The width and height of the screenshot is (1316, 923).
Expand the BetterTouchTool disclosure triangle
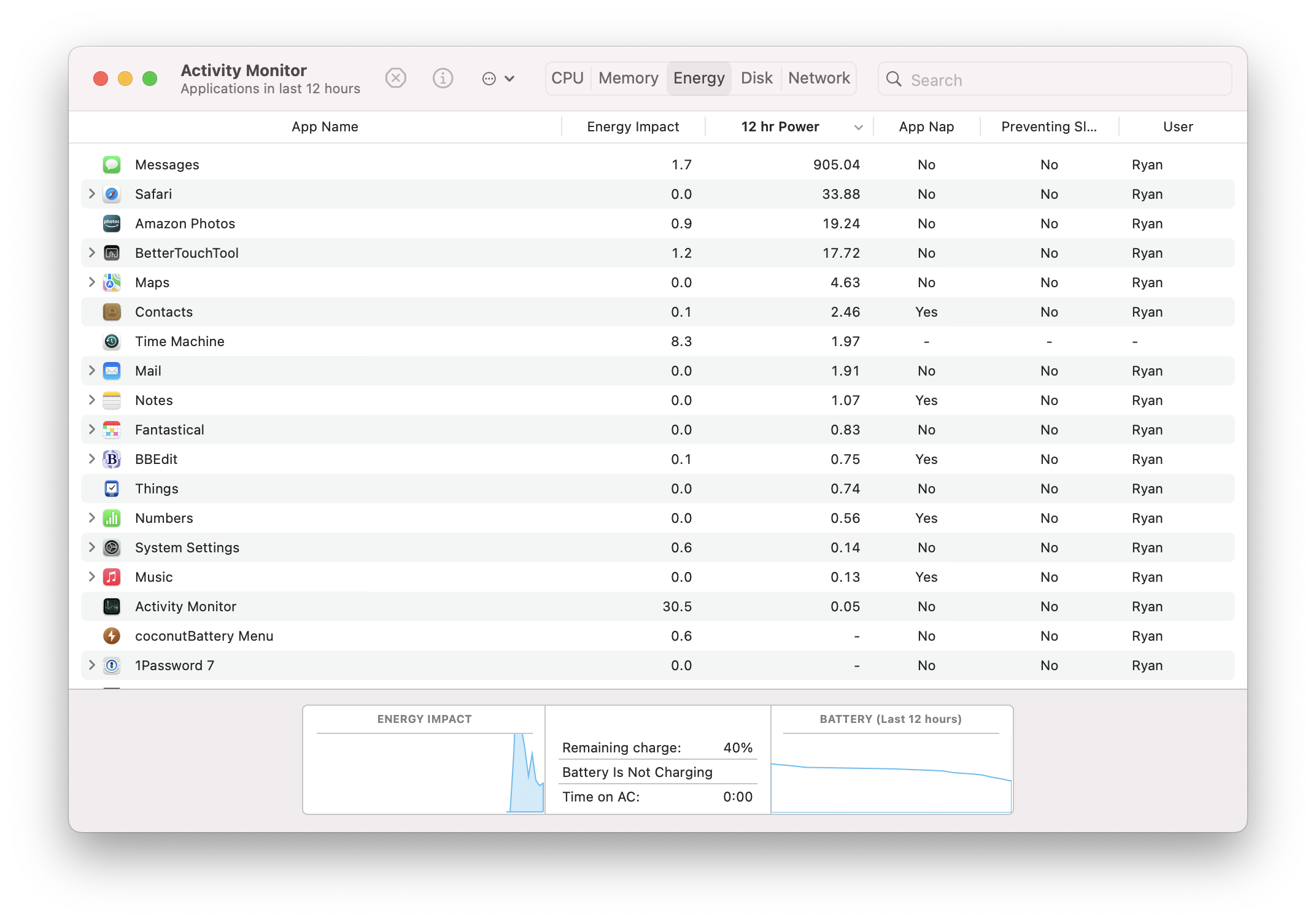click(x=91, y=253)
